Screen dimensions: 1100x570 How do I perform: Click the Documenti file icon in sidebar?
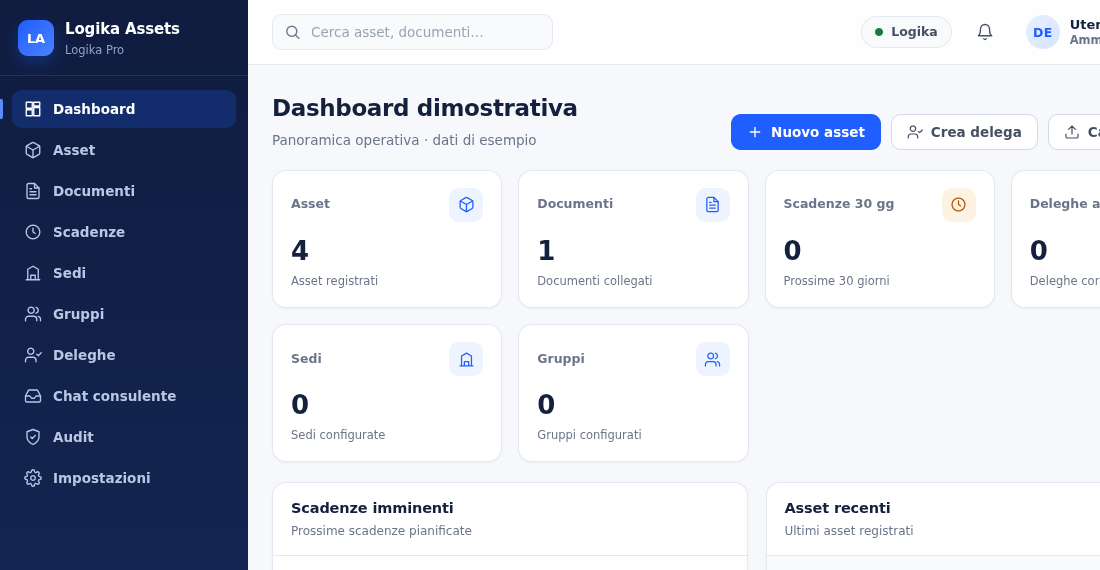click(x=33, y=191)
